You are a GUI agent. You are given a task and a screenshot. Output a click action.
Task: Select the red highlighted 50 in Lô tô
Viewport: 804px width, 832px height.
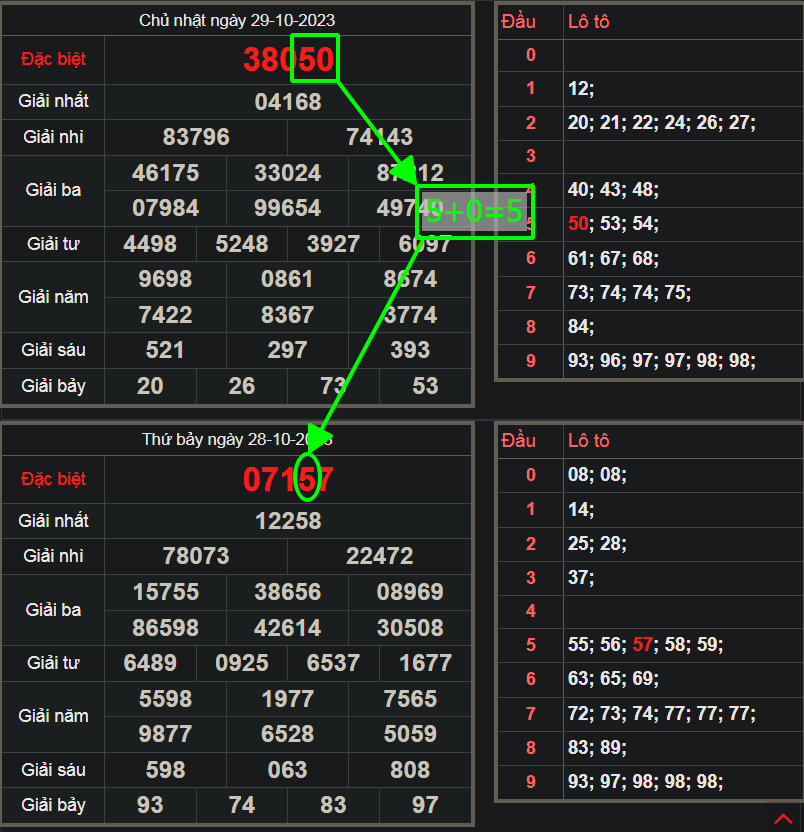579,224
